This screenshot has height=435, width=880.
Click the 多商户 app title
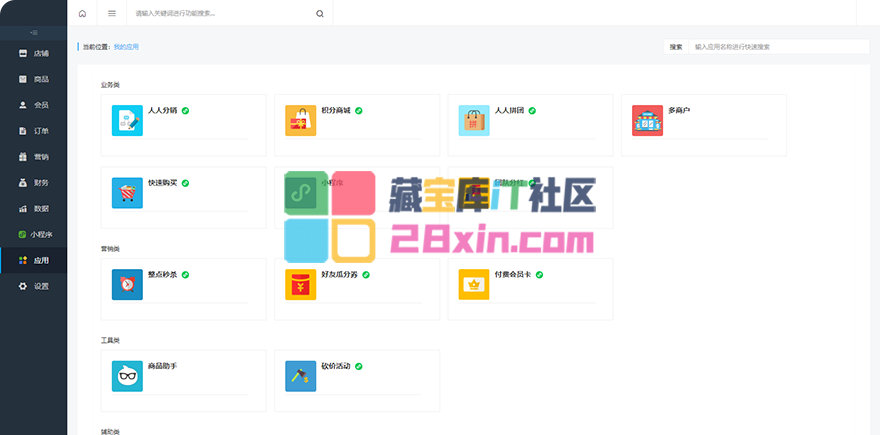[680, 111]
